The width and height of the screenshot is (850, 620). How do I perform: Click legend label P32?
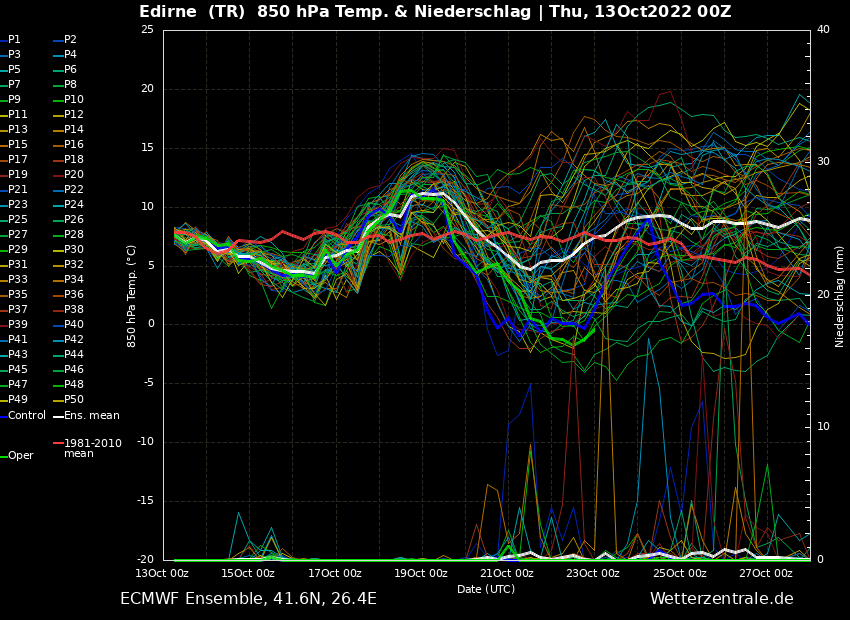coord(74,264)
